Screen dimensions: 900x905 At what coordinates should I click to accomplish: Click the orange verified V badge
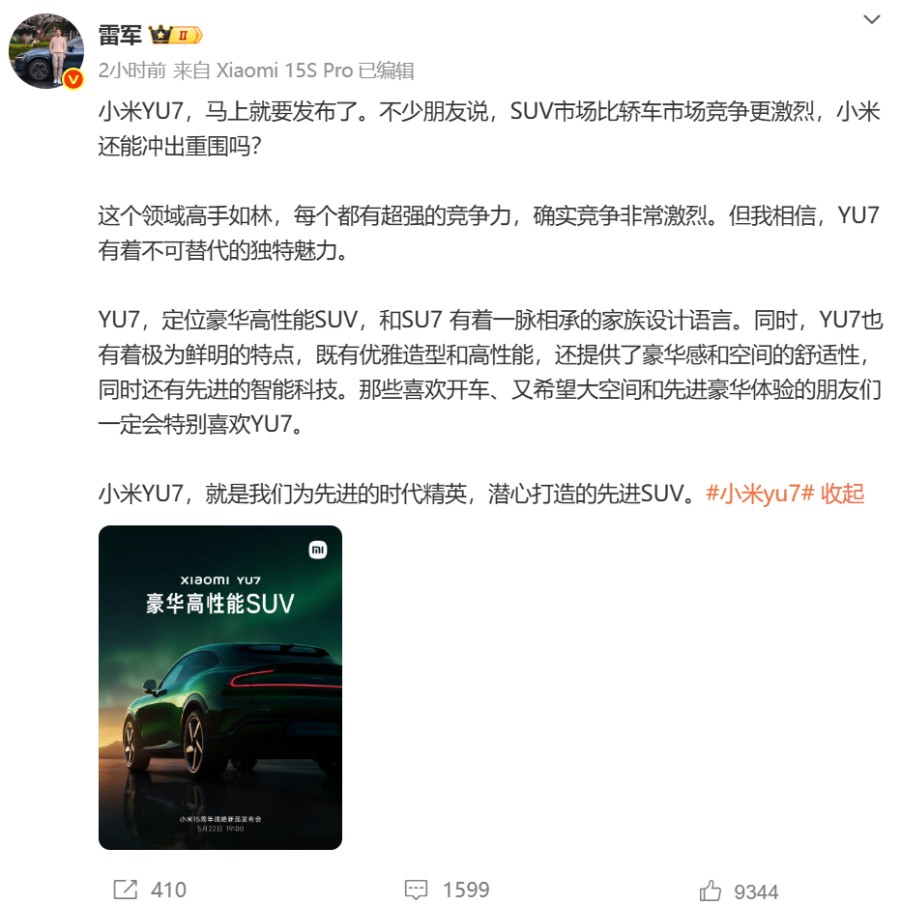(73, 79)
